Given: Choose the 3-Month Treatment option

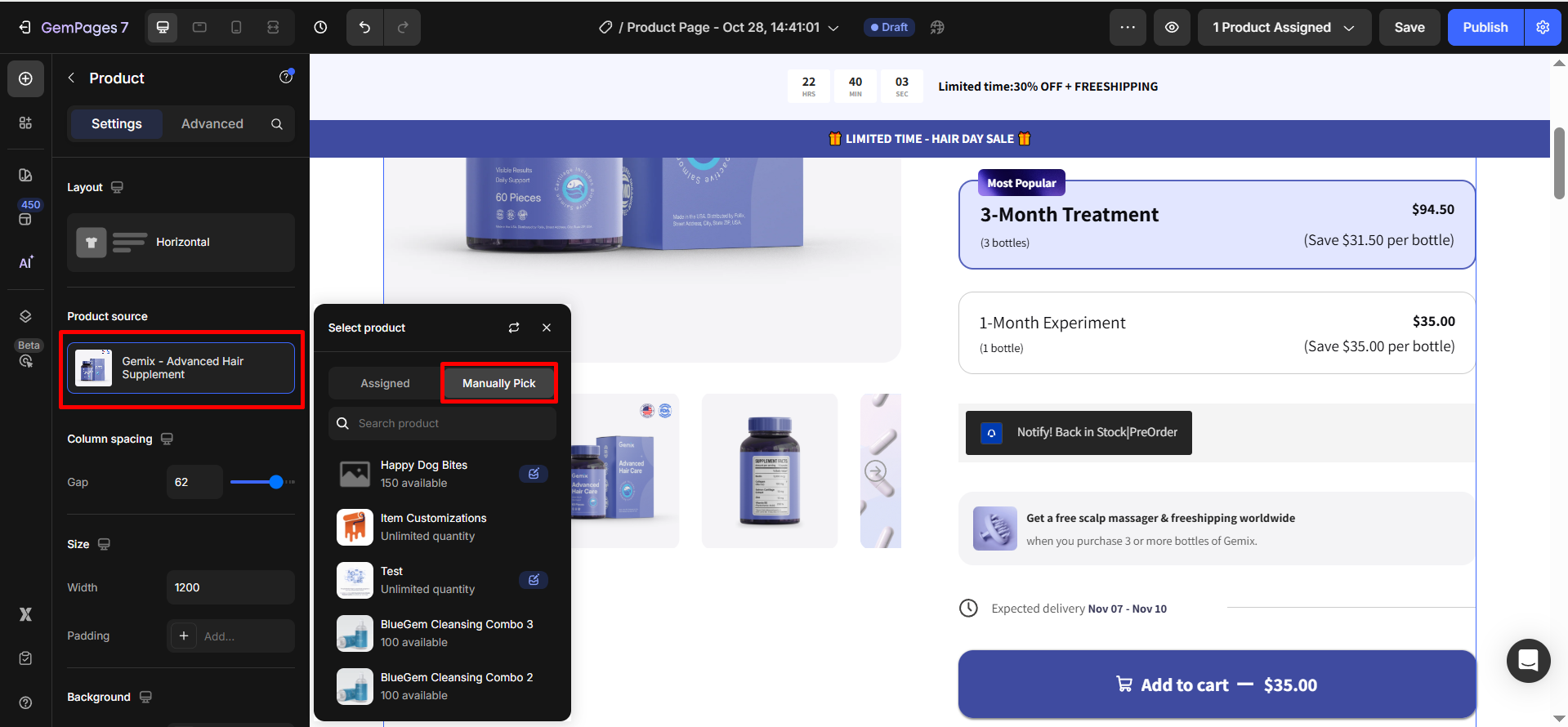Looking at the screenshot, I should 1217,225.
